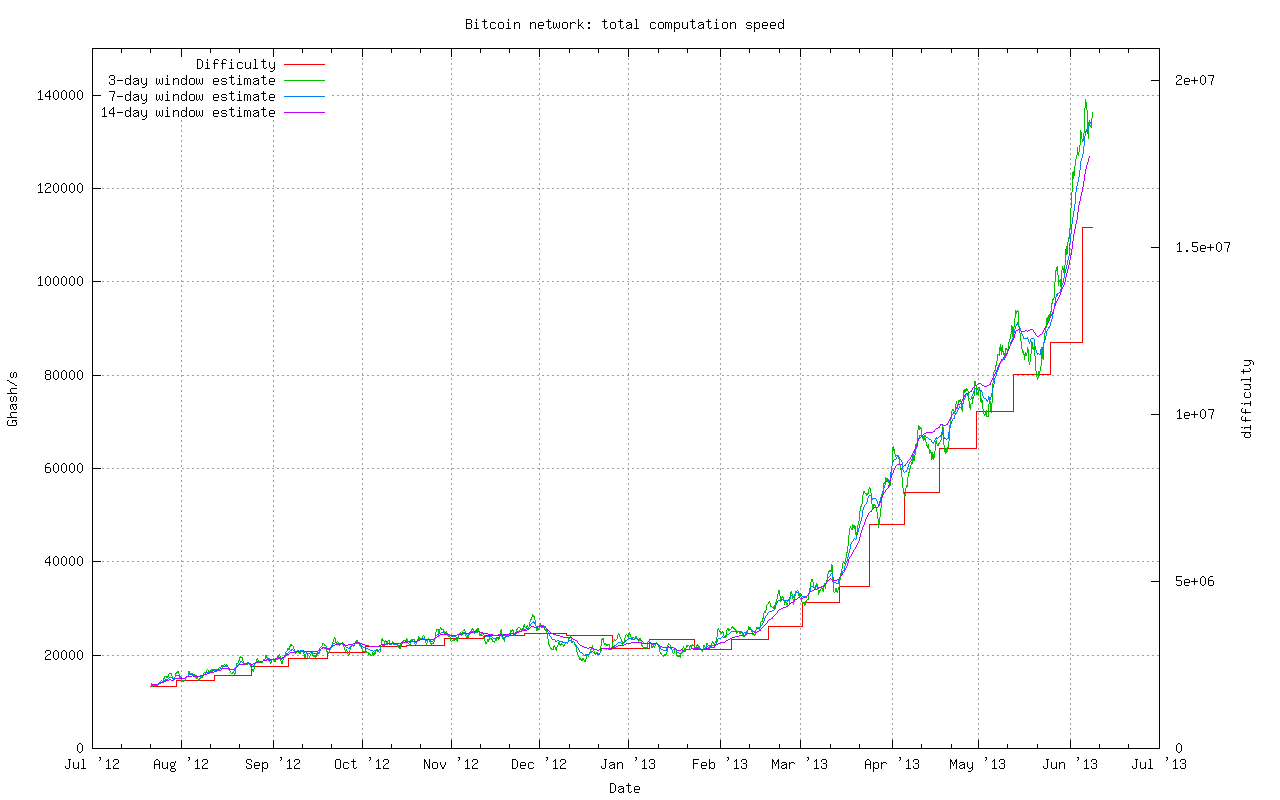1280x800 pixels.
Task: Click the purple 14-day legend line sample
Action: (x=305, y=113)
